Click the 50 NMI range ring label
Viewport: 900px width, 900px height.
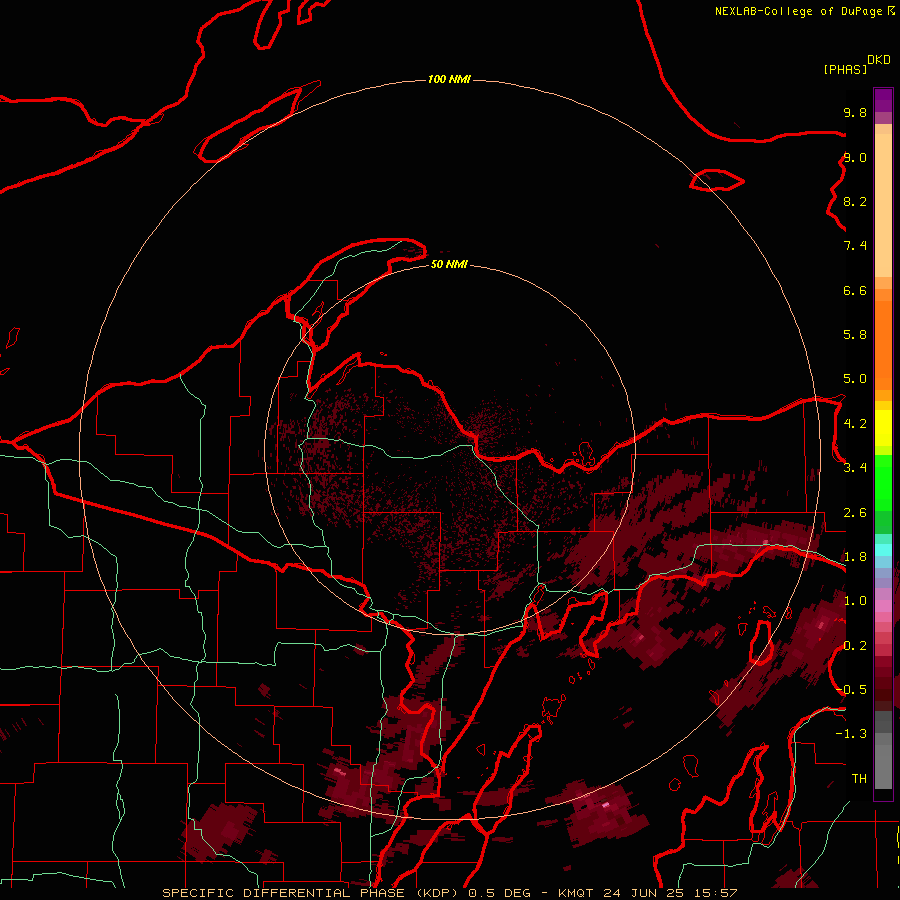[x=449, y=264]
